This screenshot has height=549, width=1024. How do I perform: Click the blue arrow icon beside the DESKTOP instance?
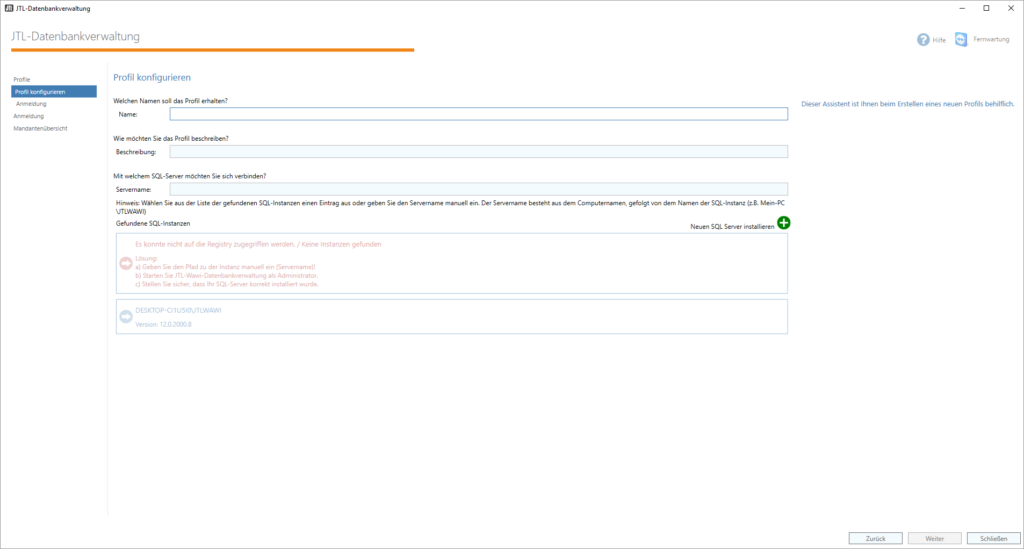coord(126,317)
